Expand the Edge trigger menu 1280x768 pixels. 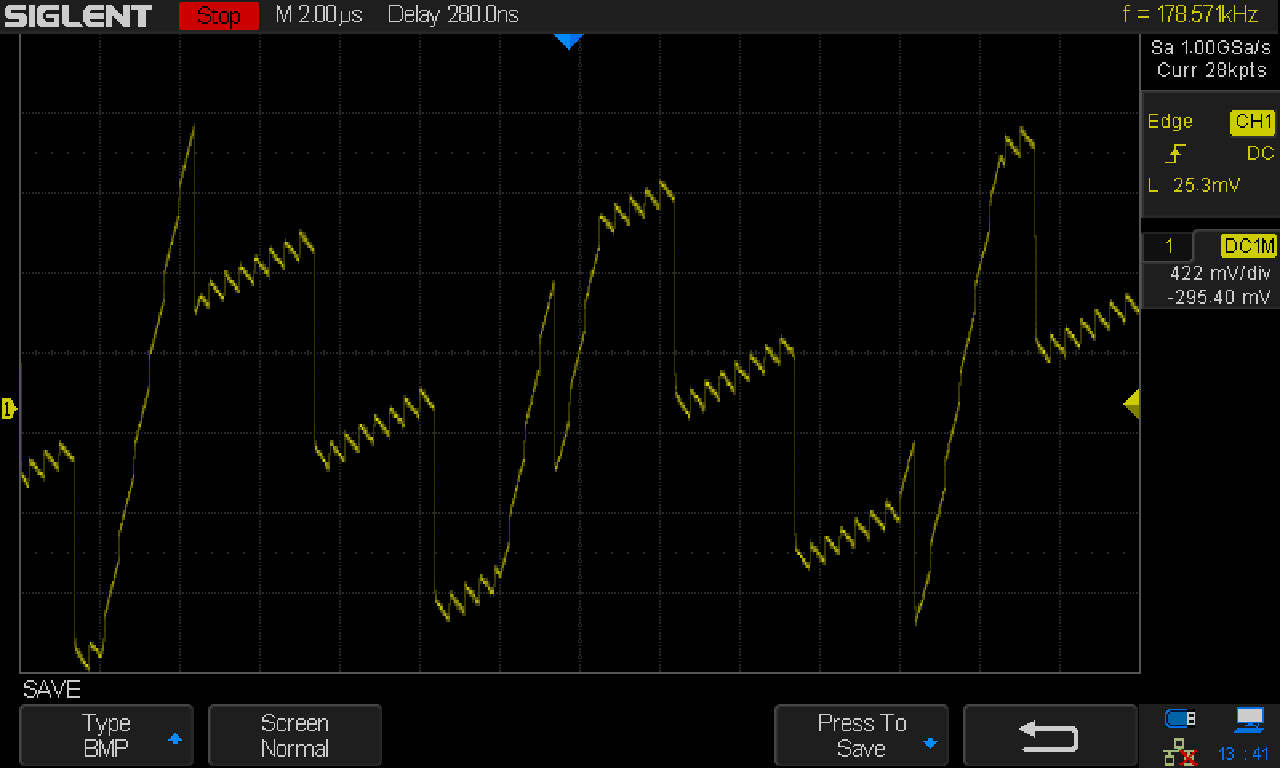point(1170,121)
